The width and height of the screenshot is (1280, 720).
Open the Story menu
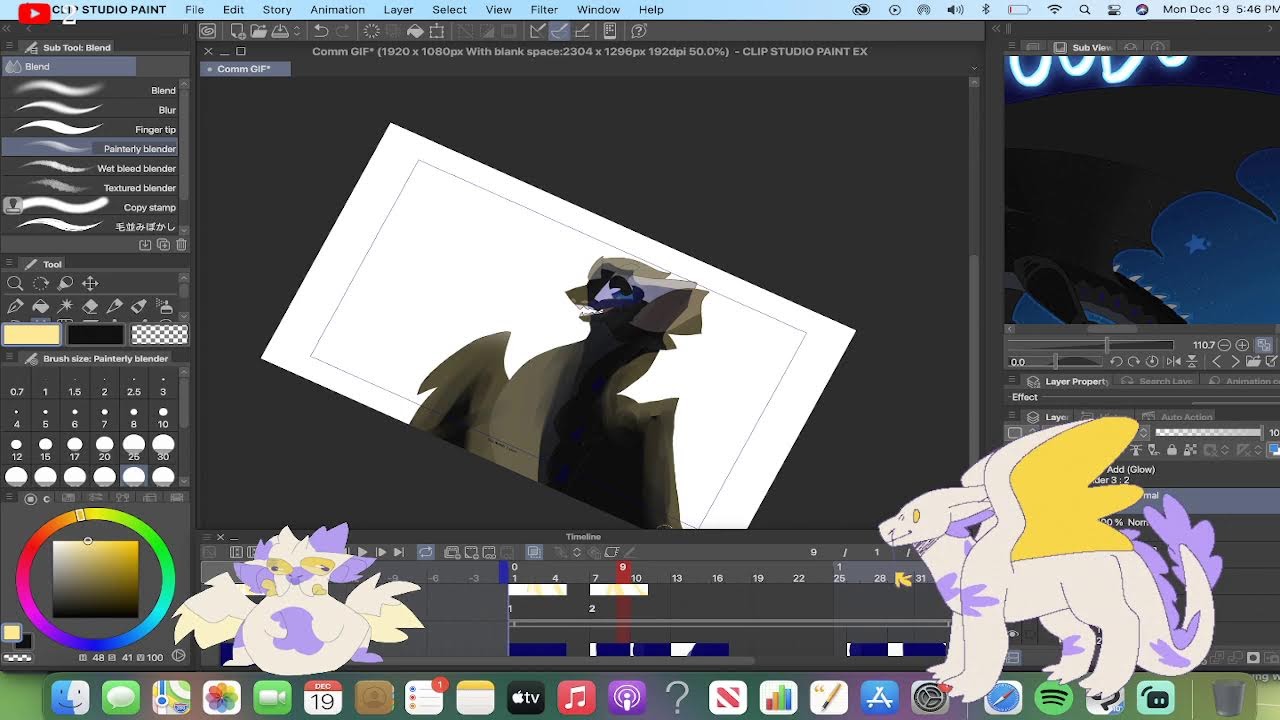pyautogui.click(x=277, y=10)
